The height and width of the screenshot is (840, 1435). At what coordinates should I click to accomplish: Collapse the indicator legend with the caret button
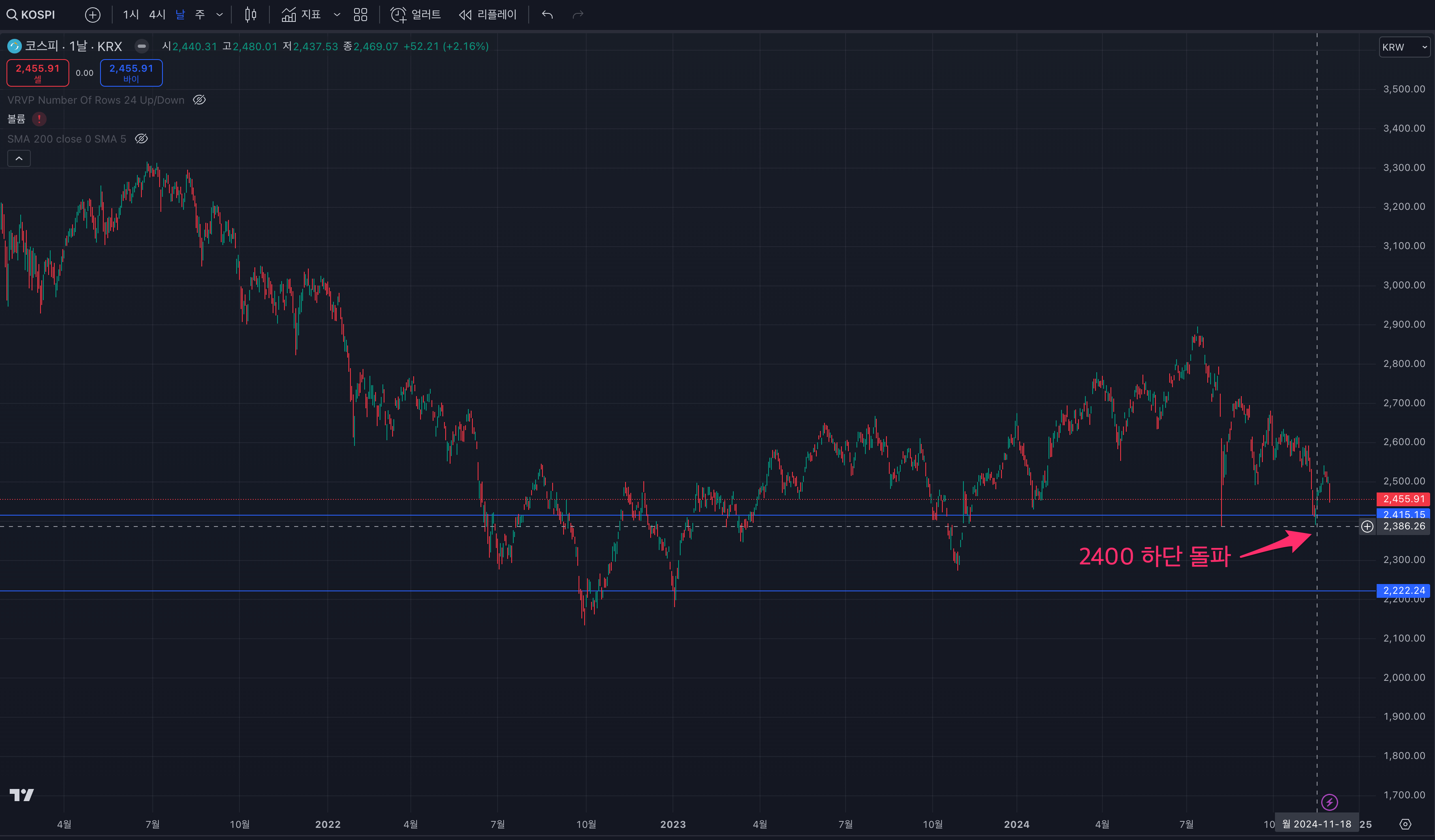pos(19,159)
